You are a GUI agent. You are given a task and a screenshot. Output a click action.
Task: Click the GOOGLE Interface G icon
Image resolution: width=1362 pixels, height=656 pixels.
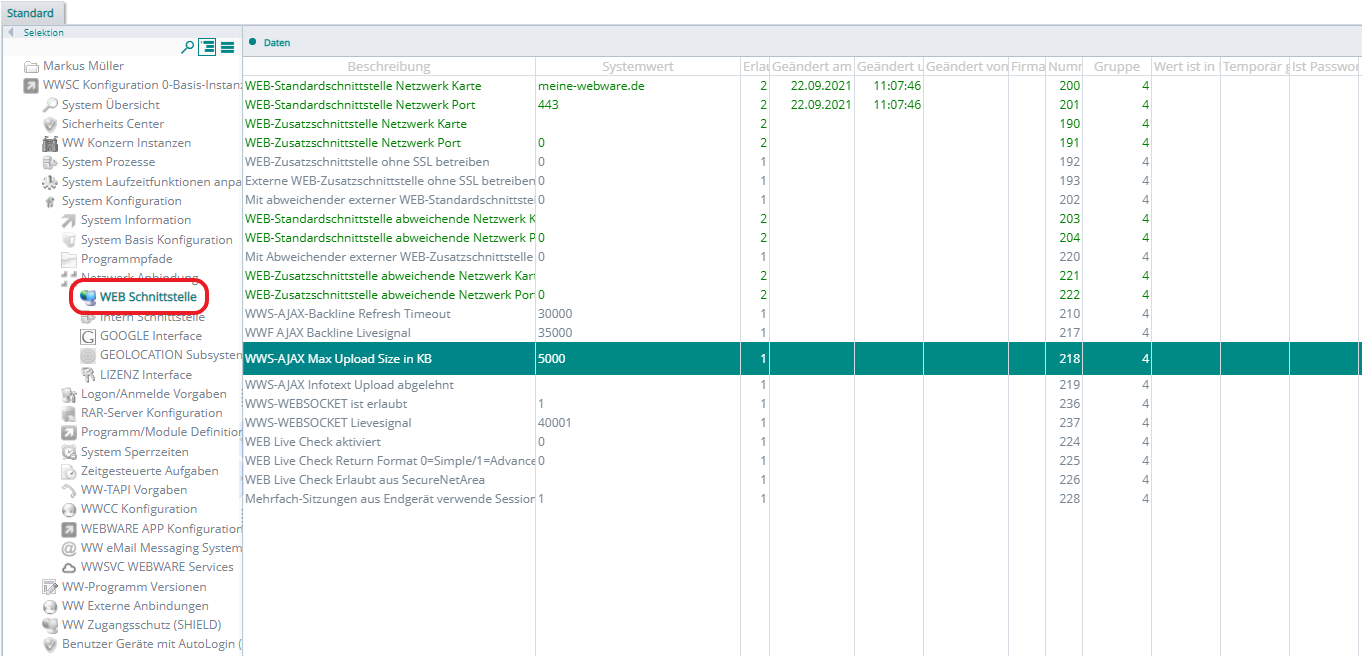tap(88, 336)
